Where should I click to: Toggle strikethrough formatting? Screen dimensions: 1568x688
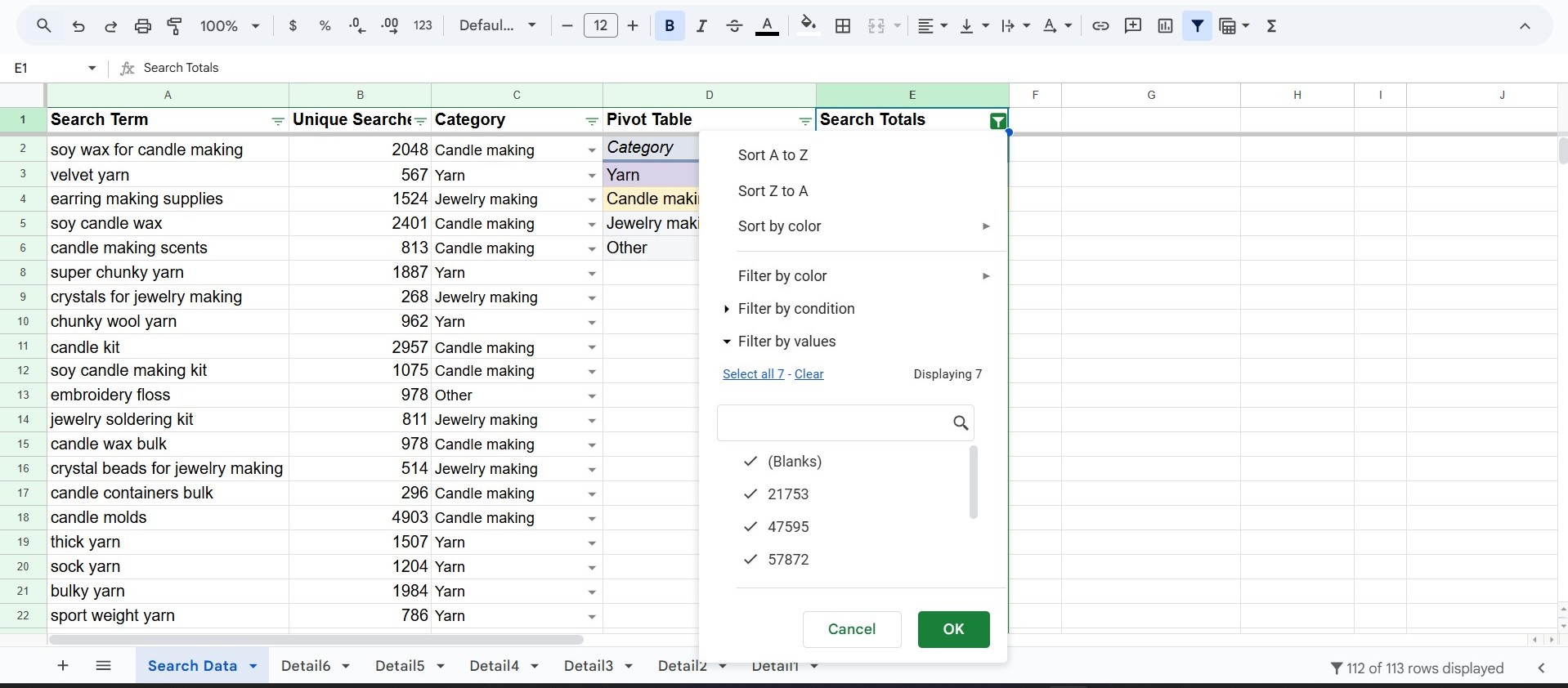pyautogui.click(x=734, y=26)
